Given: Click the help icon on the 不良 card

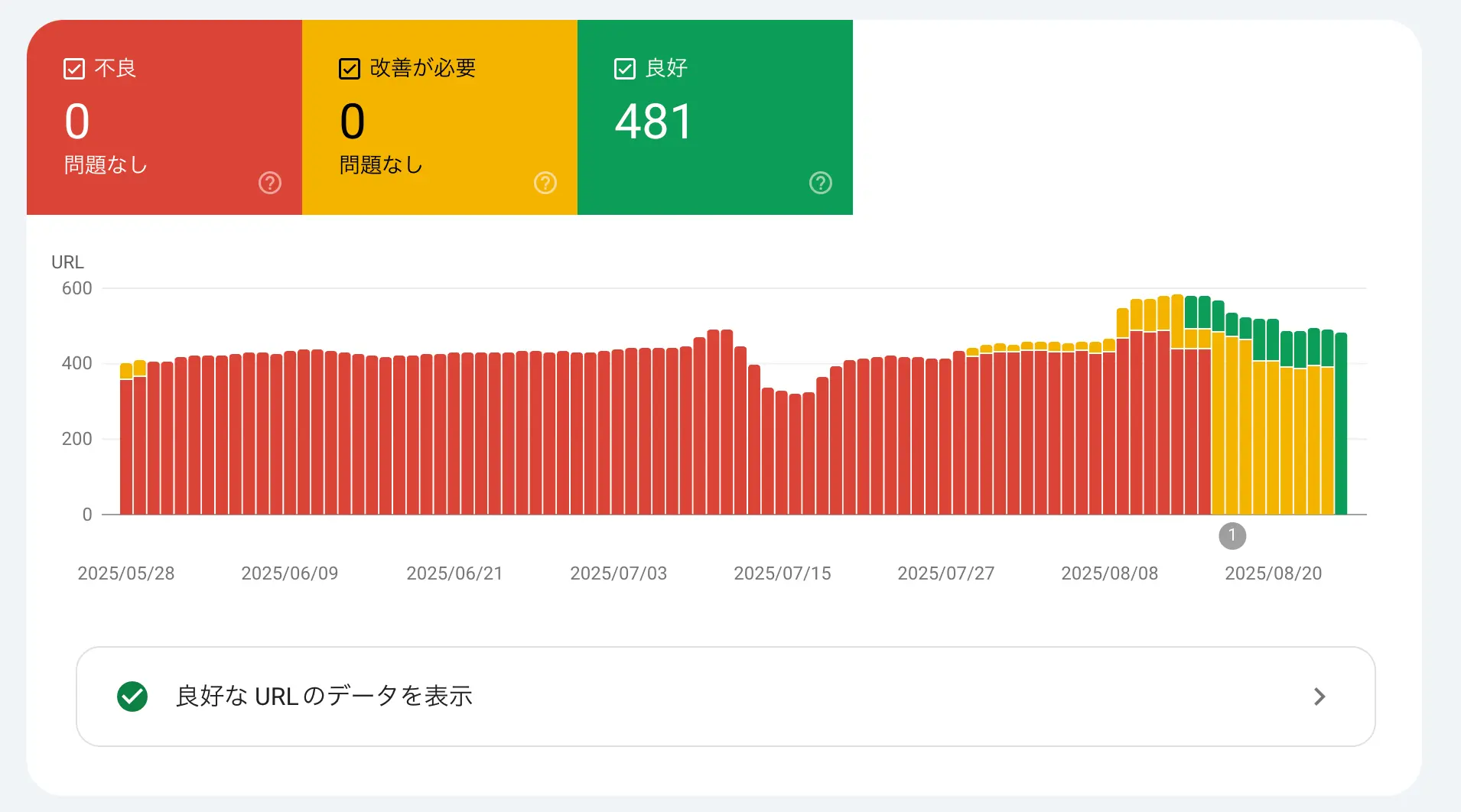Looking at the screenshot, I should [270, 183].
